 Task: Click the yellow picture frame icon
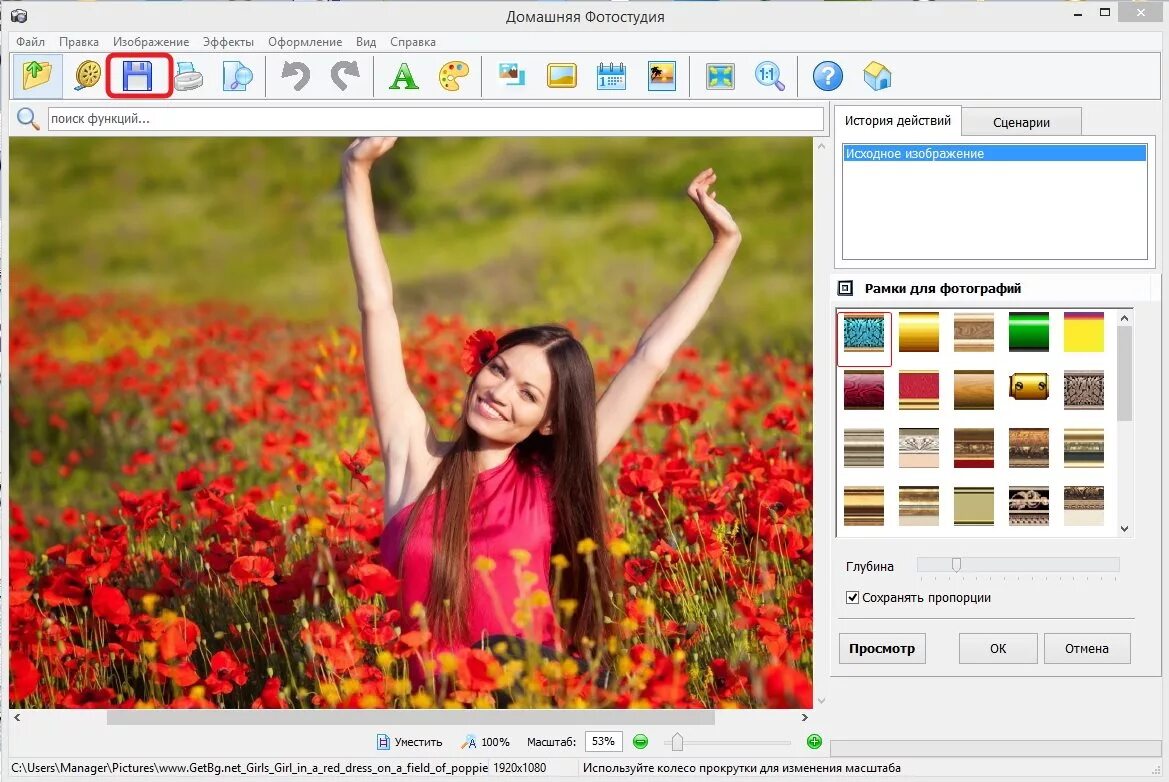click(x=561, y=76)
